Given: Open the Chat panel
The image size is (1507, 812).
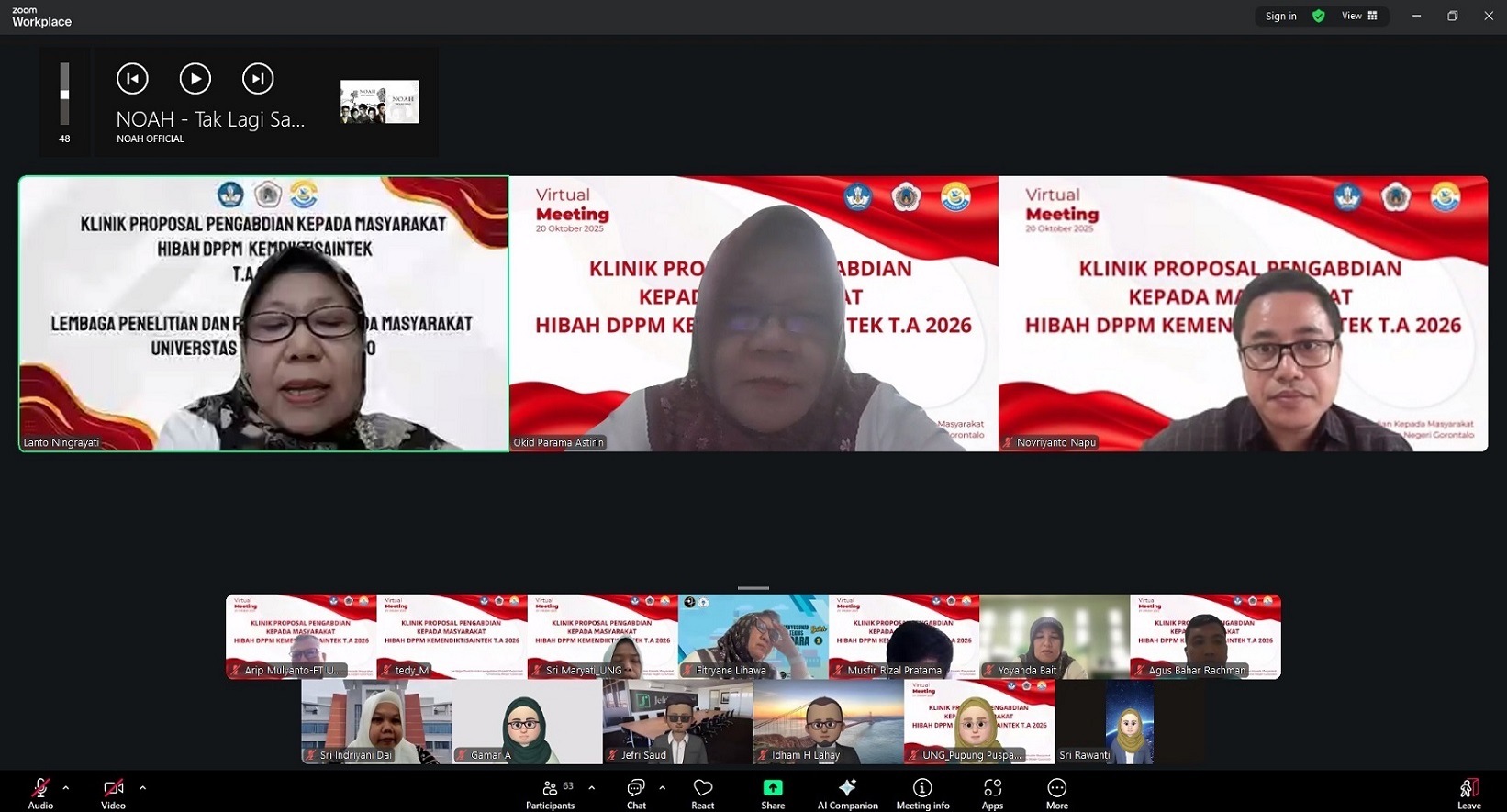Looking at the screenshot, I should [x=636, y=794].
